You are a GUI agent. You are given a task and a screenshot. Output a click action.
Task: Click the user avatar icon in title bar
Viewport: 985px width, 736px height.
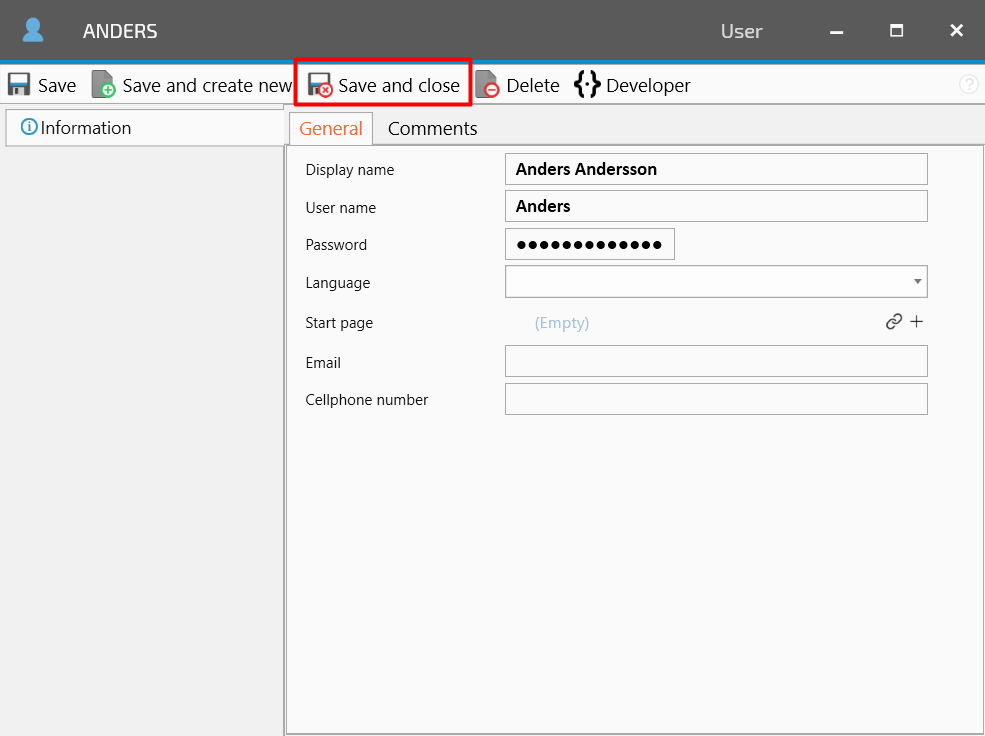point(33,30)
